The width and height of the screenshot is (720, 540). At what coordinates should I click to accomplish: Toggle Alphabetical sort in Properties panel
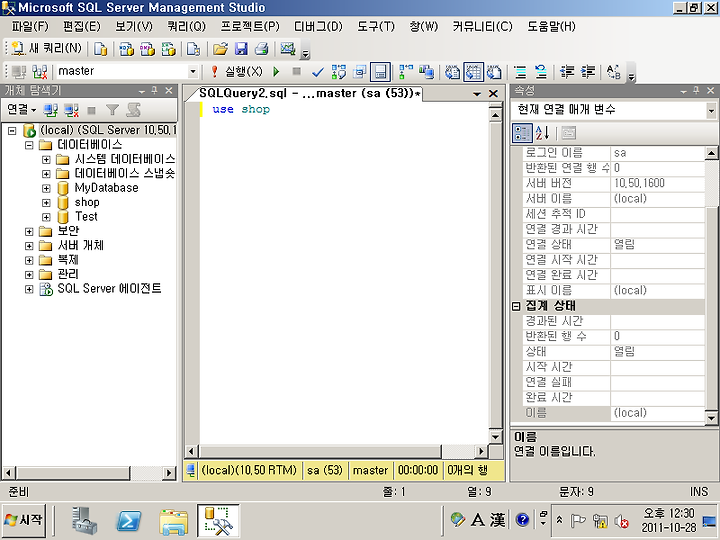(542, 133)
